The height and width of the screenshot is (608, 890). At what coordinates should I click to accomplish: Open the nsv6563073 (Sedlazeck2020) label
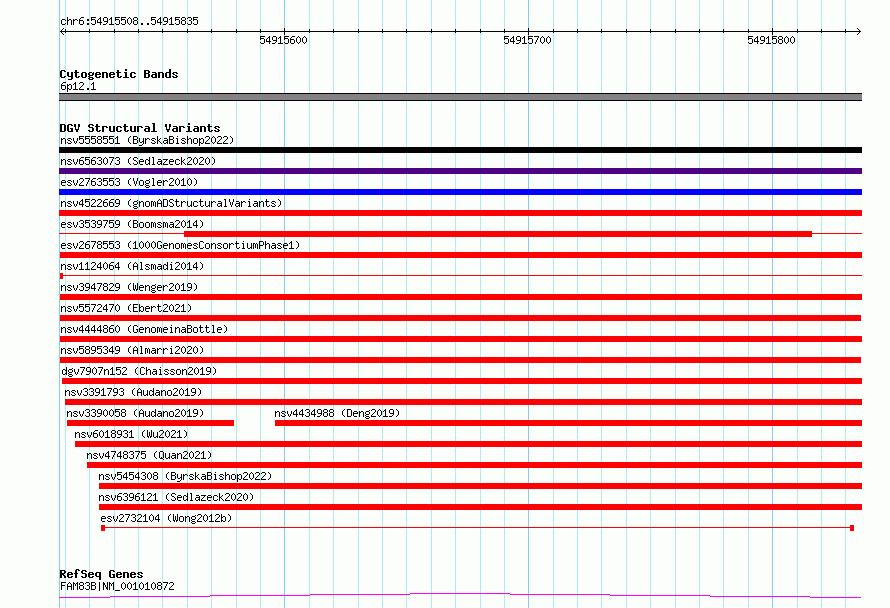tap(138, 161)
